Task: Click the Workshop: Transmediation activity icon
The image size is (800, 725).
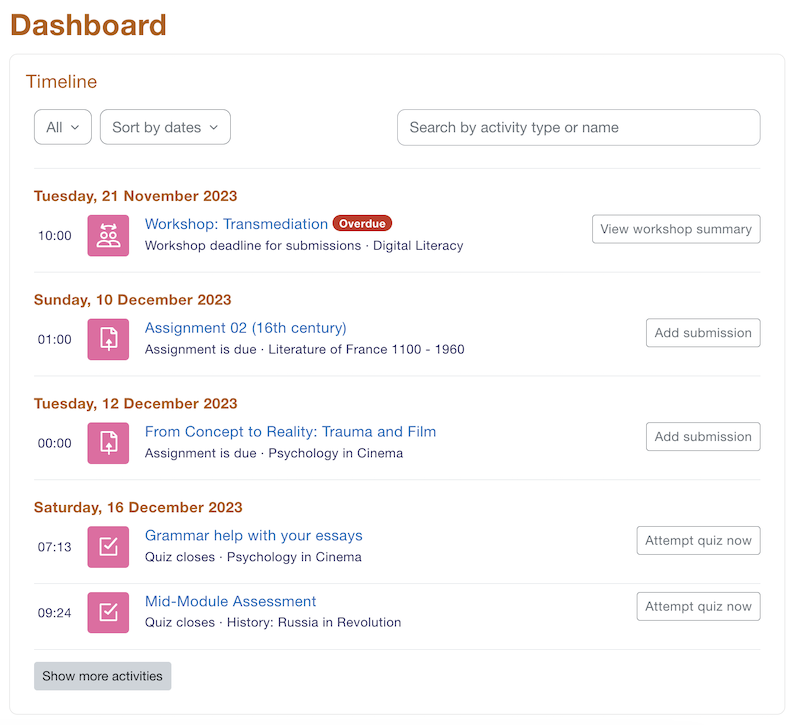Action: (108, 236)
